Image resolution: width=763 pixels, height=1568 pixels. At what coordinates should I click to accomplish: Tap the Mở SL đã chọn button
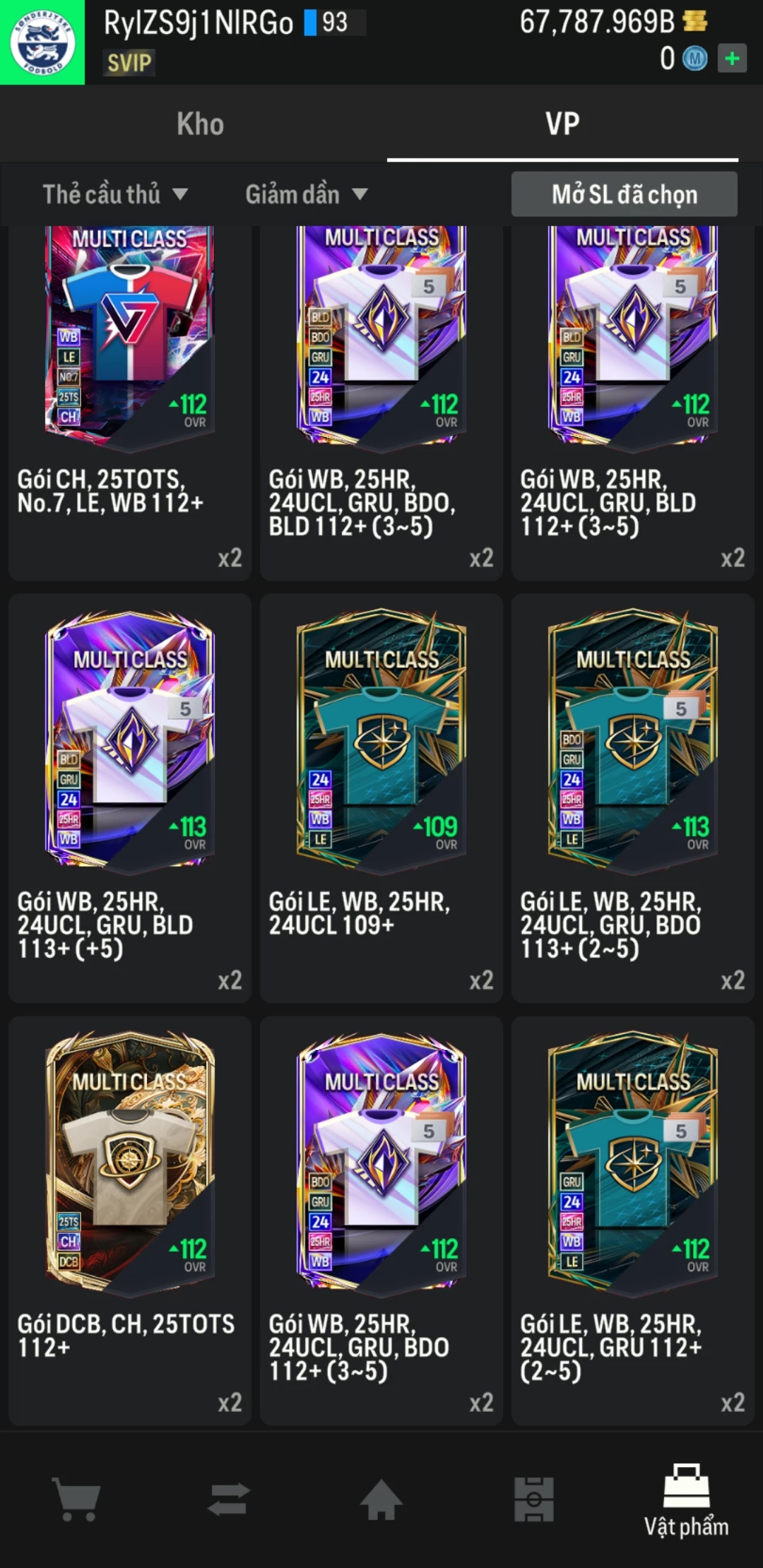coord(625,194)
